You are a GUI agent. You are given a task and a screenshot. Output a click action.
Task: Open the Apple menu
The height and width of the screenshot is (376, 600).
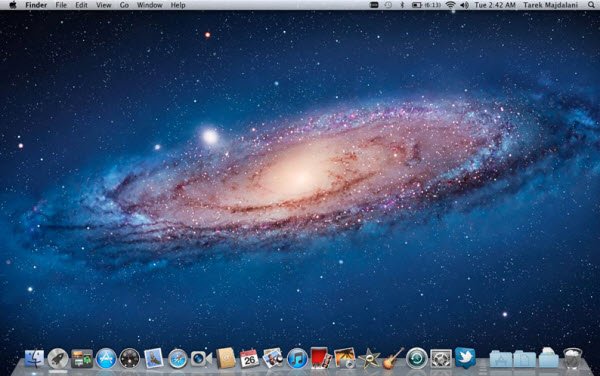[13, 5]
